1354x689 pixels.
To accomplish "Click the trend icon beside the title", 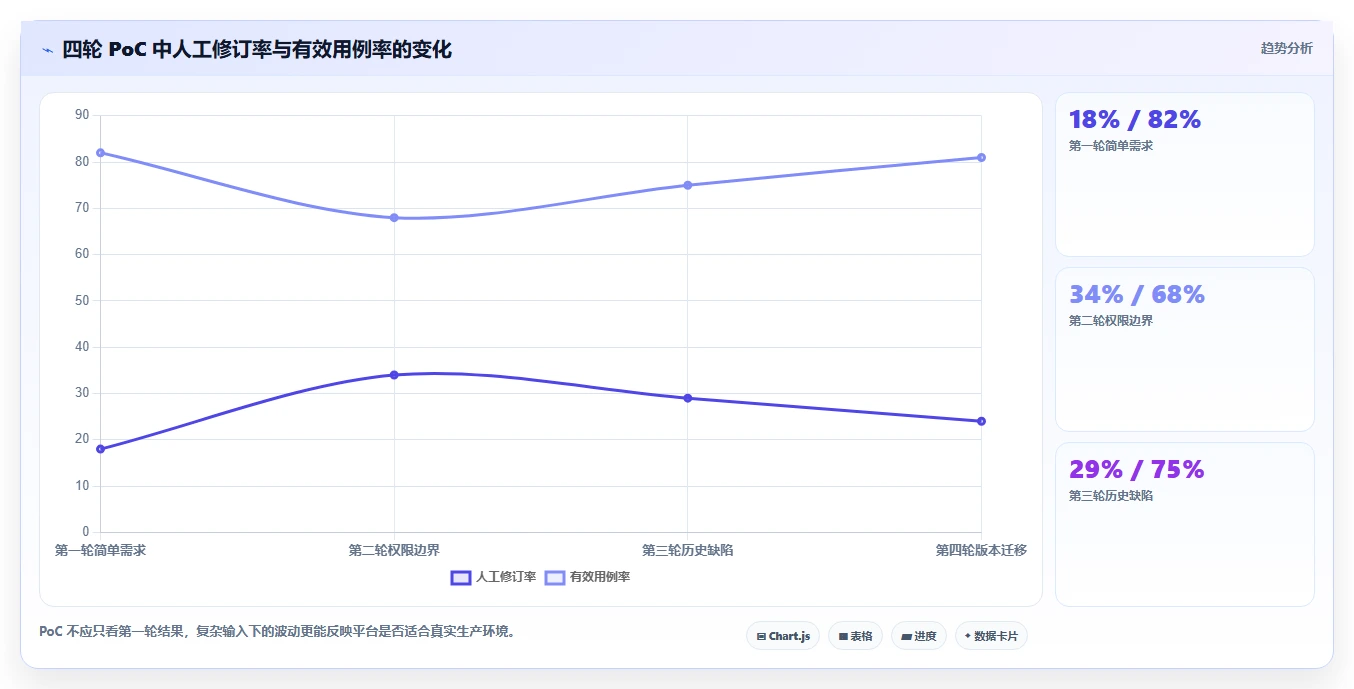I will [47, 50].
